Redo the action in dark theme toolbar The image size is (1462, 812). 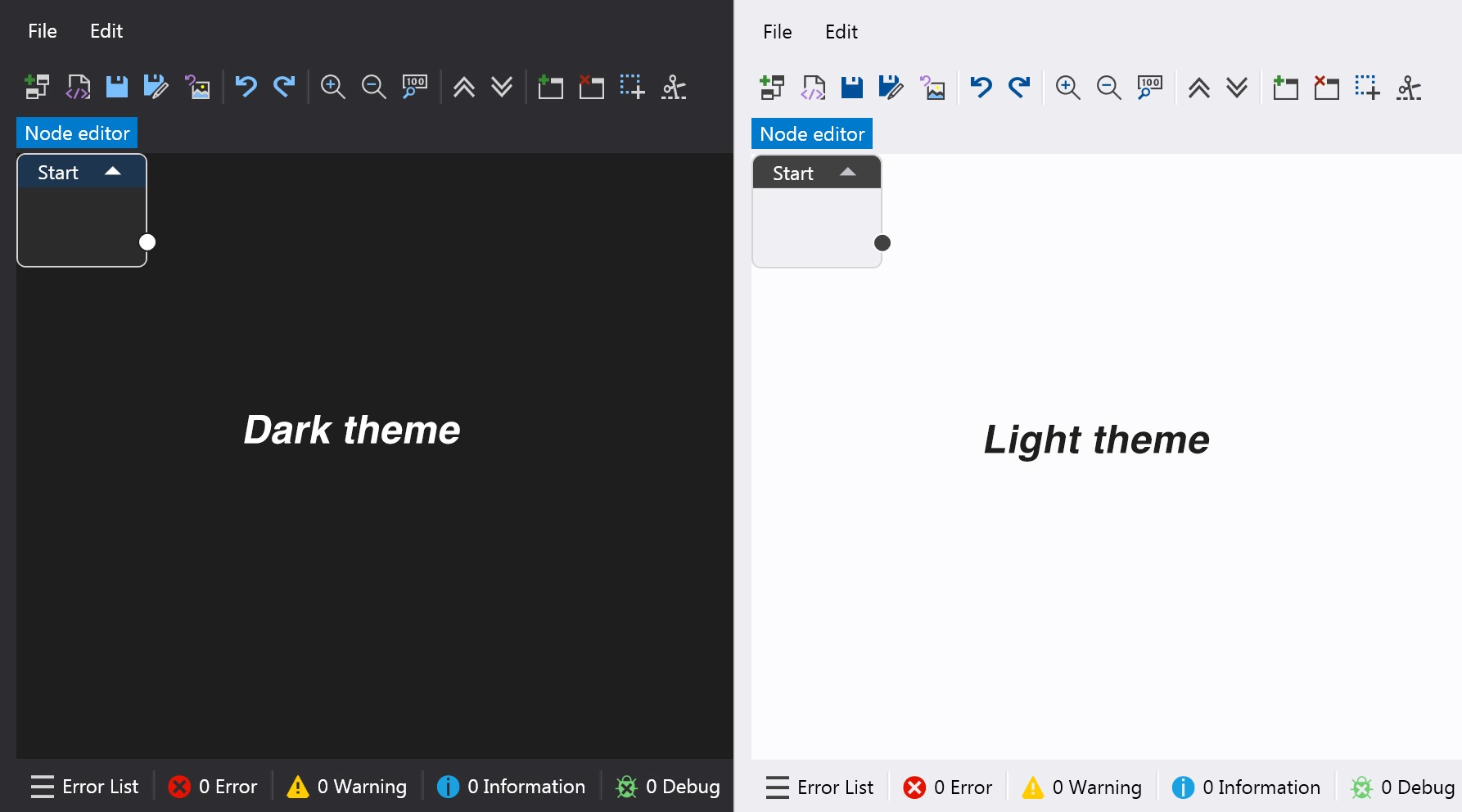284,87
